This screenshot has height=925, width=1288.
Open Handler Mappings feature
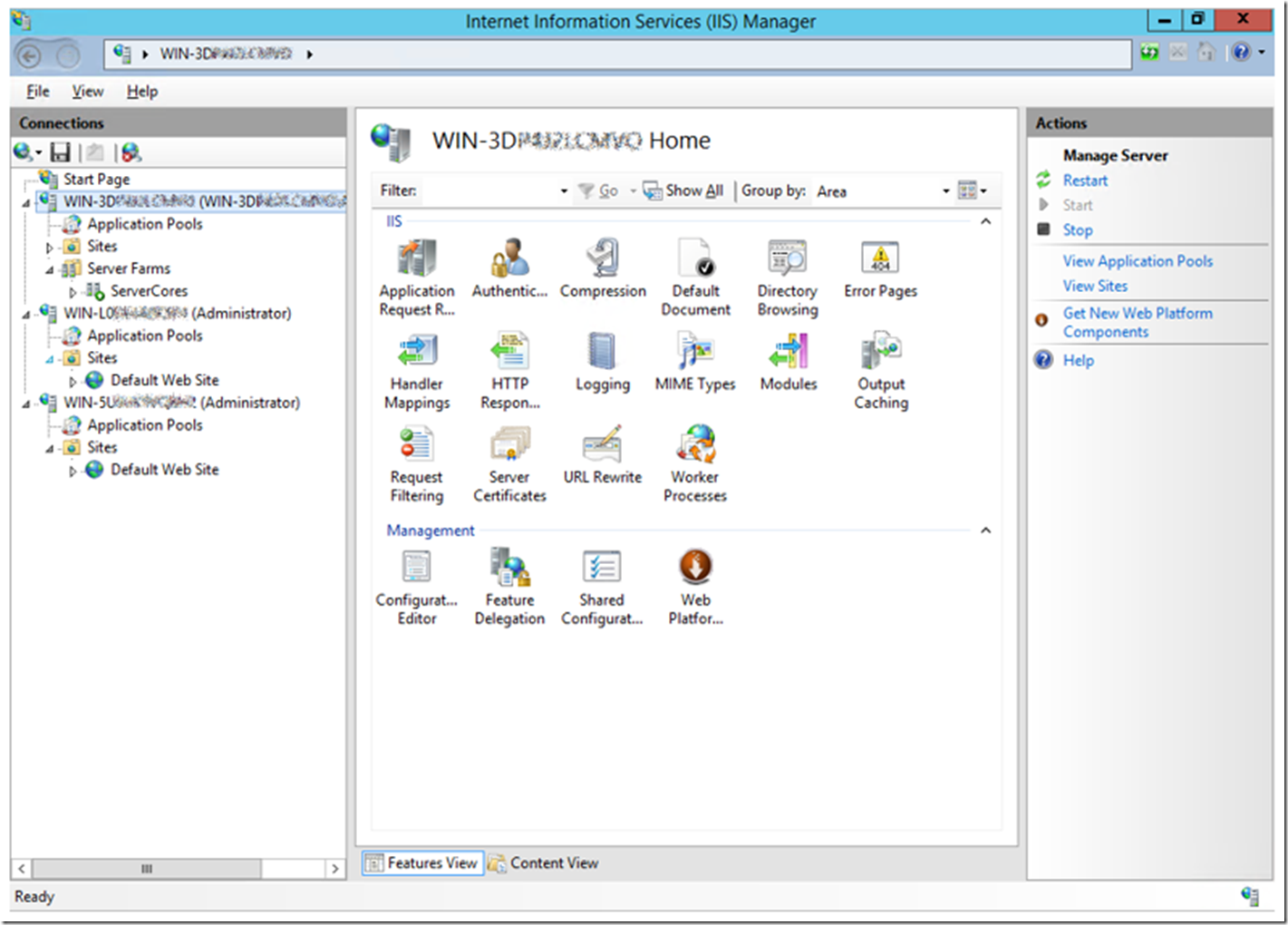click(417, 371)
